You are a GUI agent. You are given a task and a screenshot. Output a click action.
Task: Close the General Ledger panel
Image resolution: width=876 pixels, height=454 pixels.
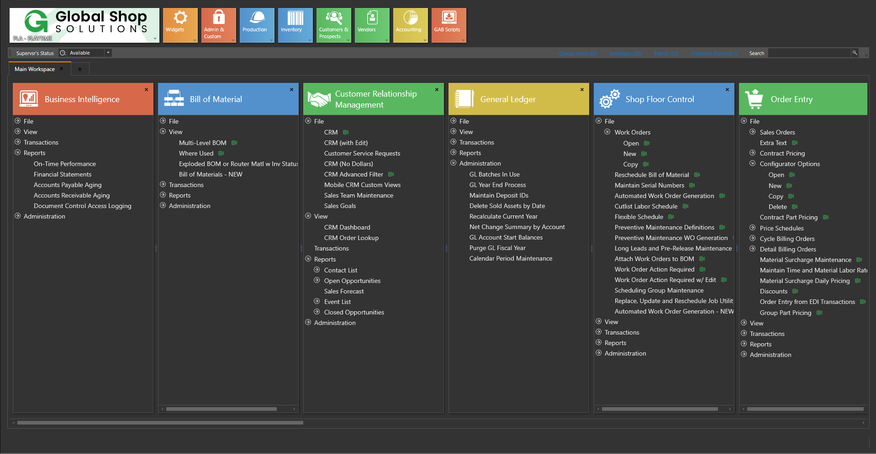click(x=582, y=89)
